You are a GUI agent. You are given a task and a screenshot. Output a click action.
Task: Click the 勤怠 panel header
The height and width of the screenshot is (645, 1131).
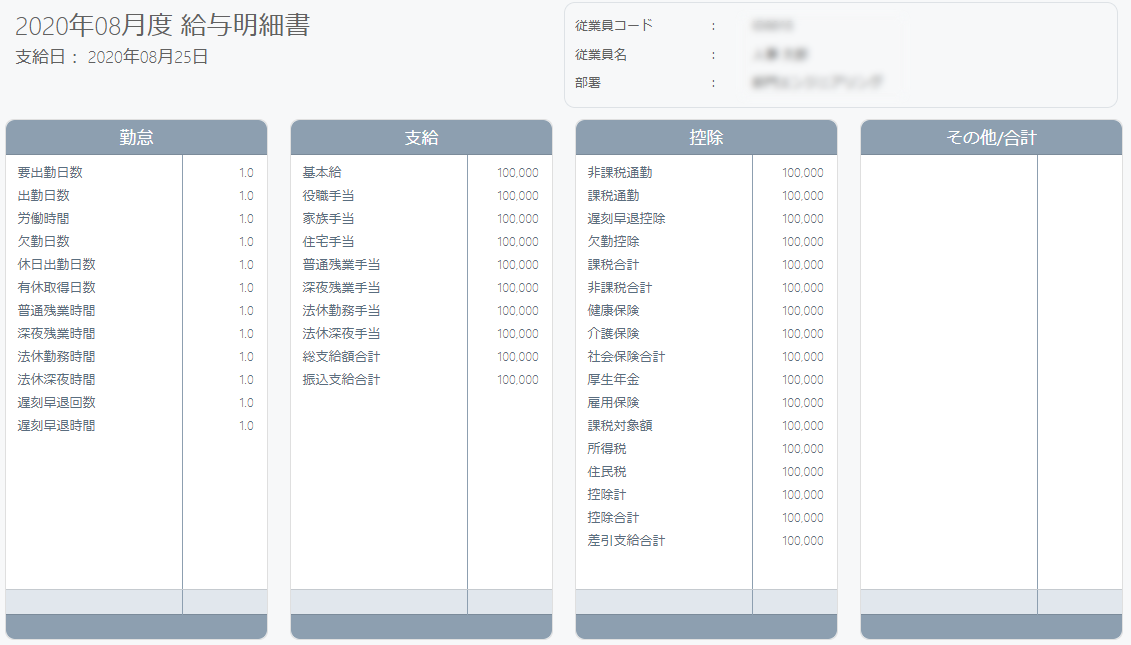pos(136,137)
